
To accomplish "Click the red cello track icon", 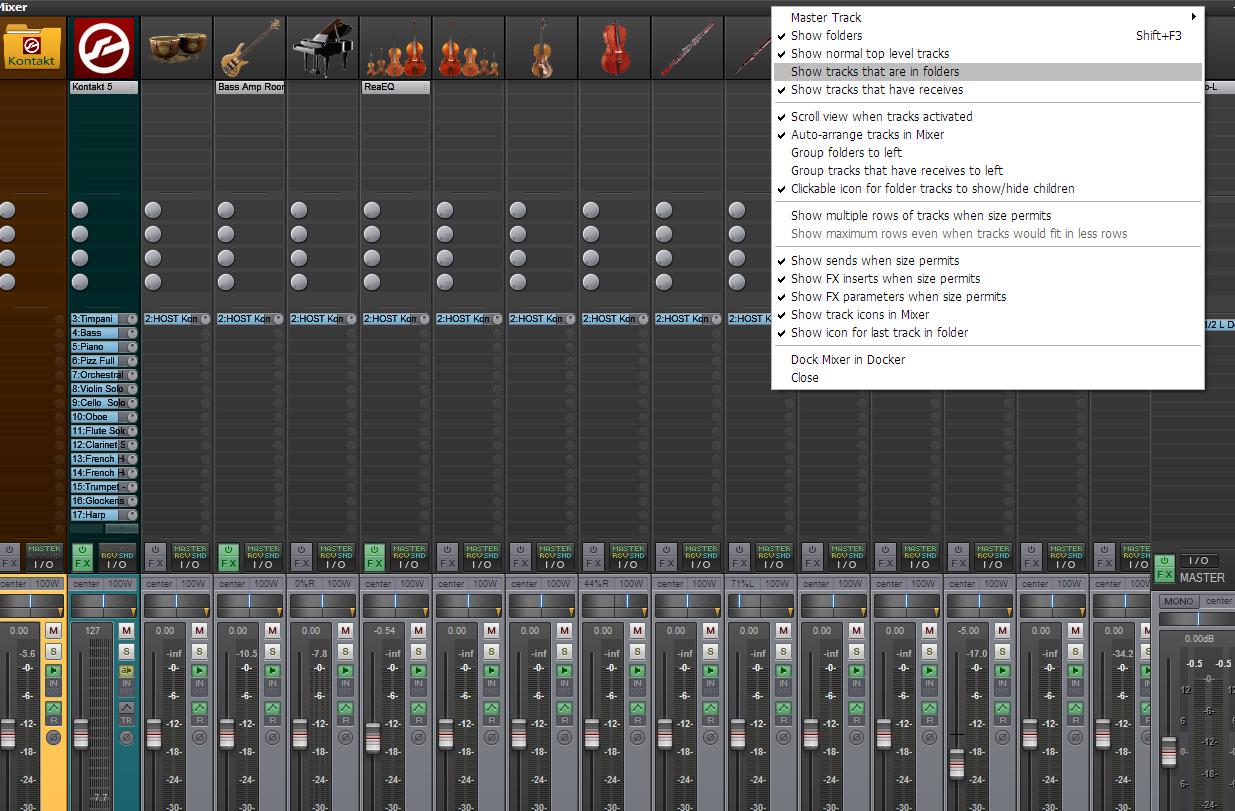I will pos(614,47).
